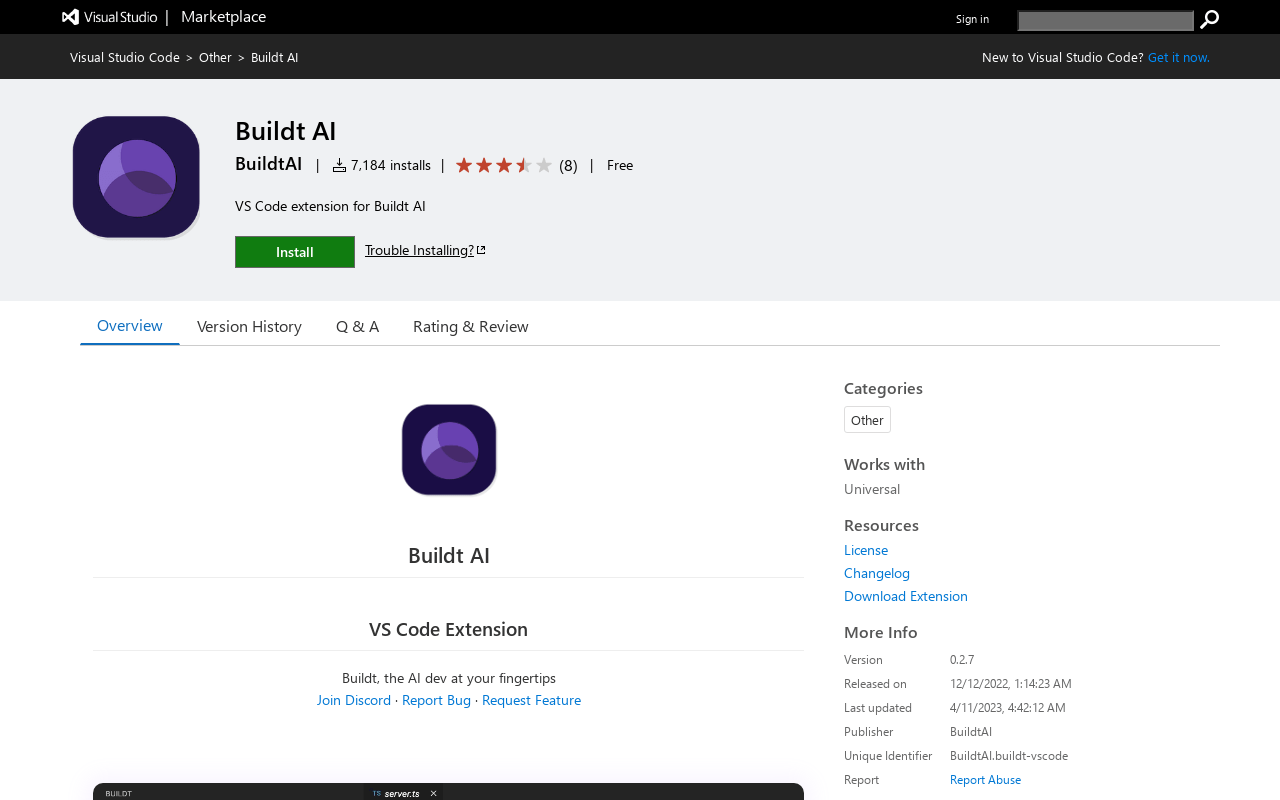Click the Report Abuse link
Viewport: 1280px width, 800px height.
[985, 780]
